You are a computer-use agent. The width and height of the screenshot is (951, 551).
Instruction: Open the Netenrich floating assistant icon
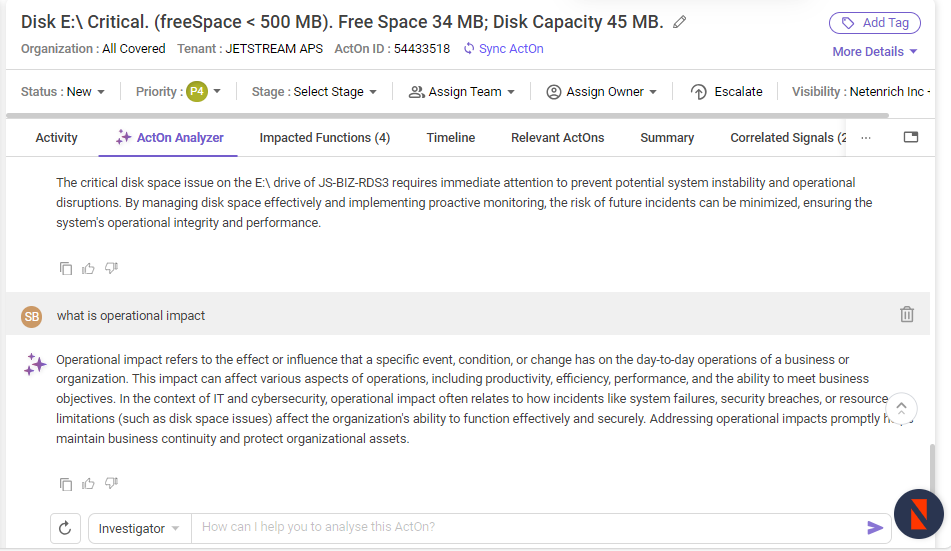(919, 514)
